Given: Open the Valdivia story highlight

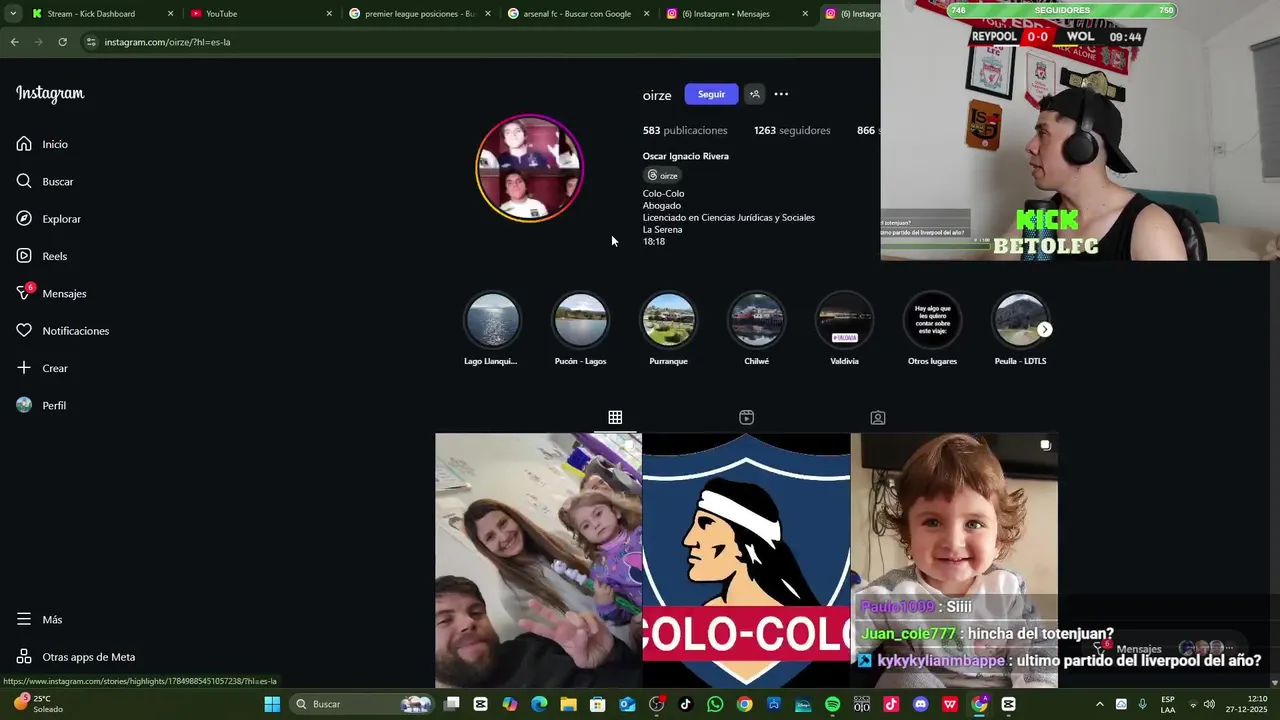Looking at the screenshot, I should pos(844,329).
